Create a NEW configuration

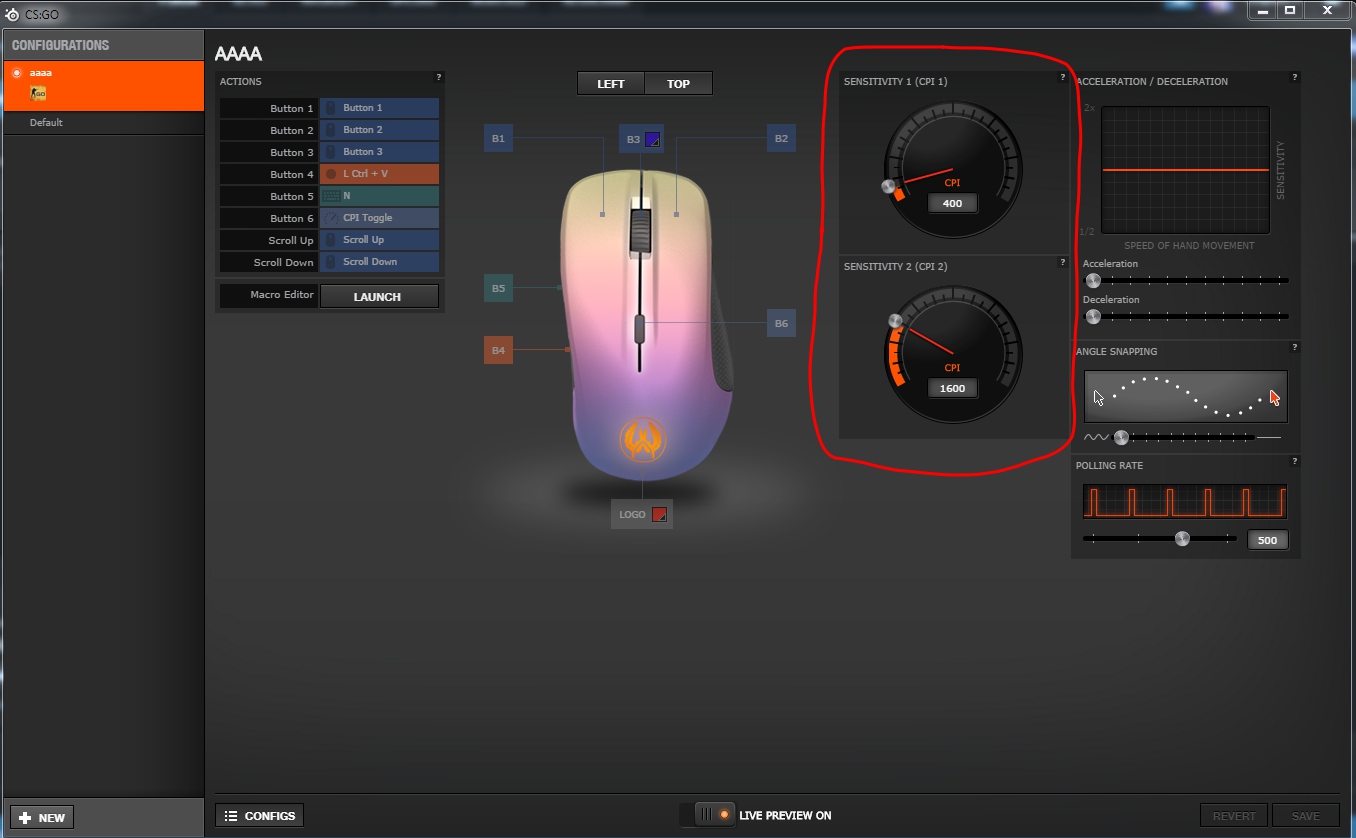coord(41,817)
